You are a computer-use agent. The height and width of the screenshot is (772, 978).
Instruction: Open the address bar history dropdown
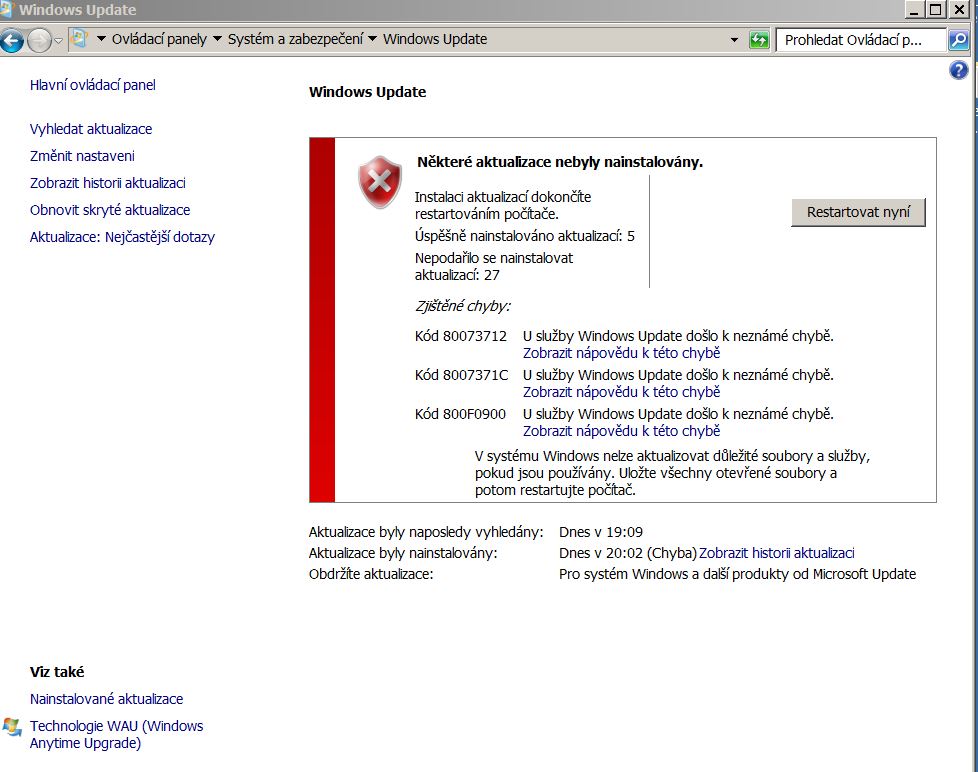pyautogui.click(x=736, y=40)
